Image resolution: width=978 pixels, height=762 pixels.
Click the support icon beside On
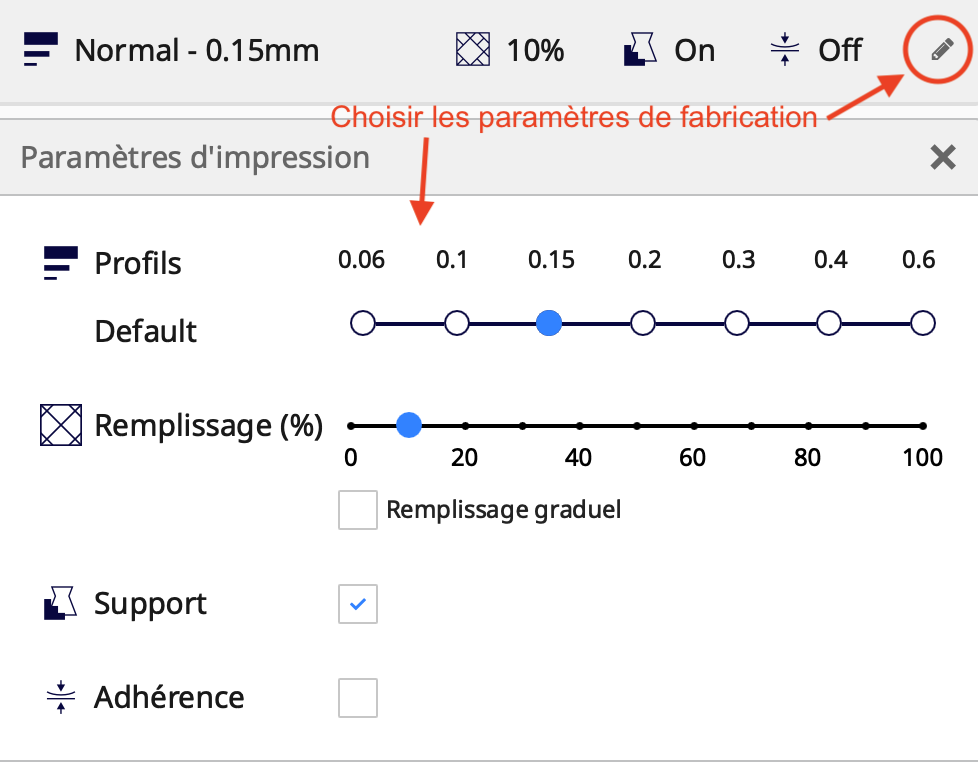tap(639, 49)
